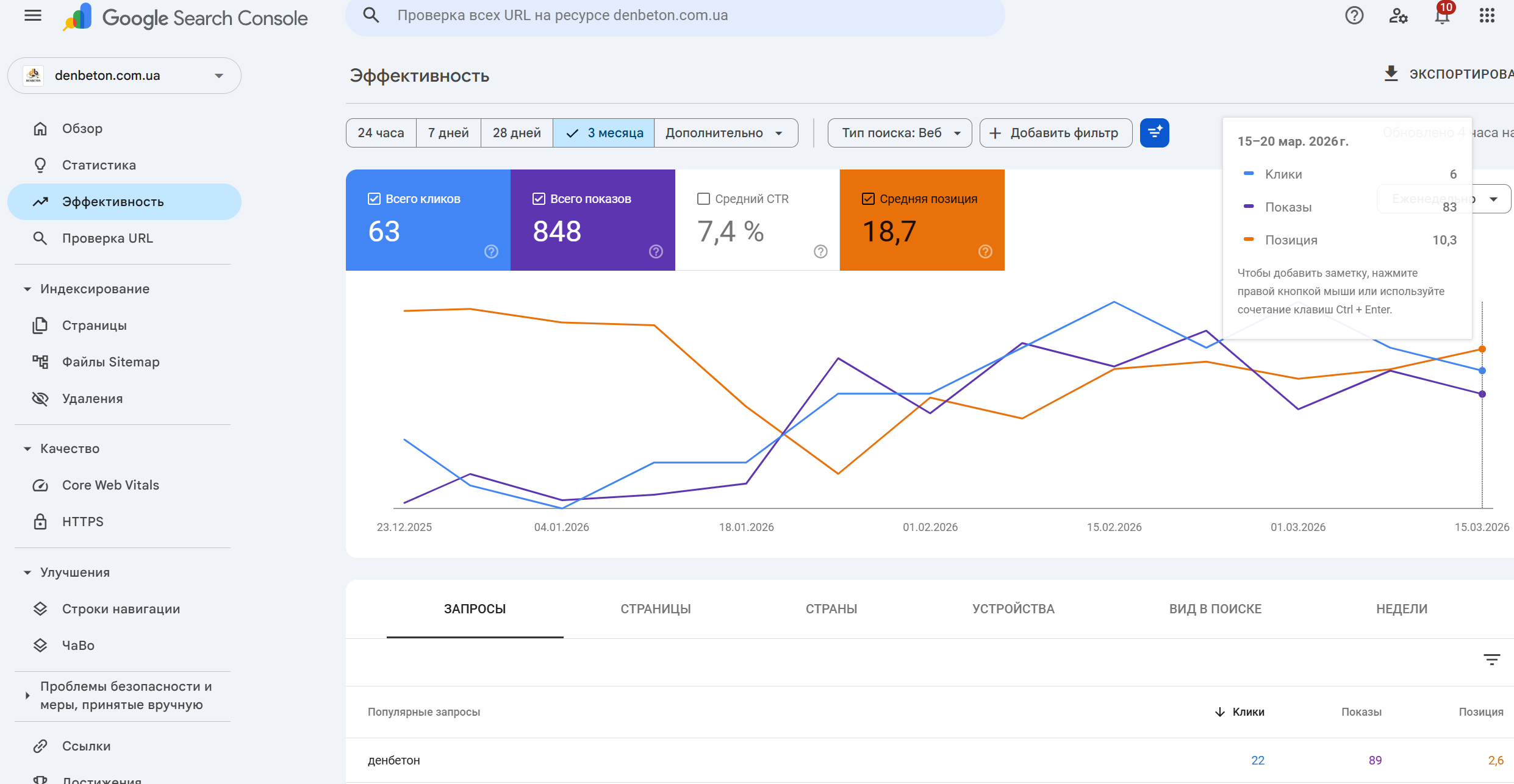The width and height of the screenshot is (1514, 784).
Task: Open the denbeton.com.ua property dropdown
Action: pos(124,76)
